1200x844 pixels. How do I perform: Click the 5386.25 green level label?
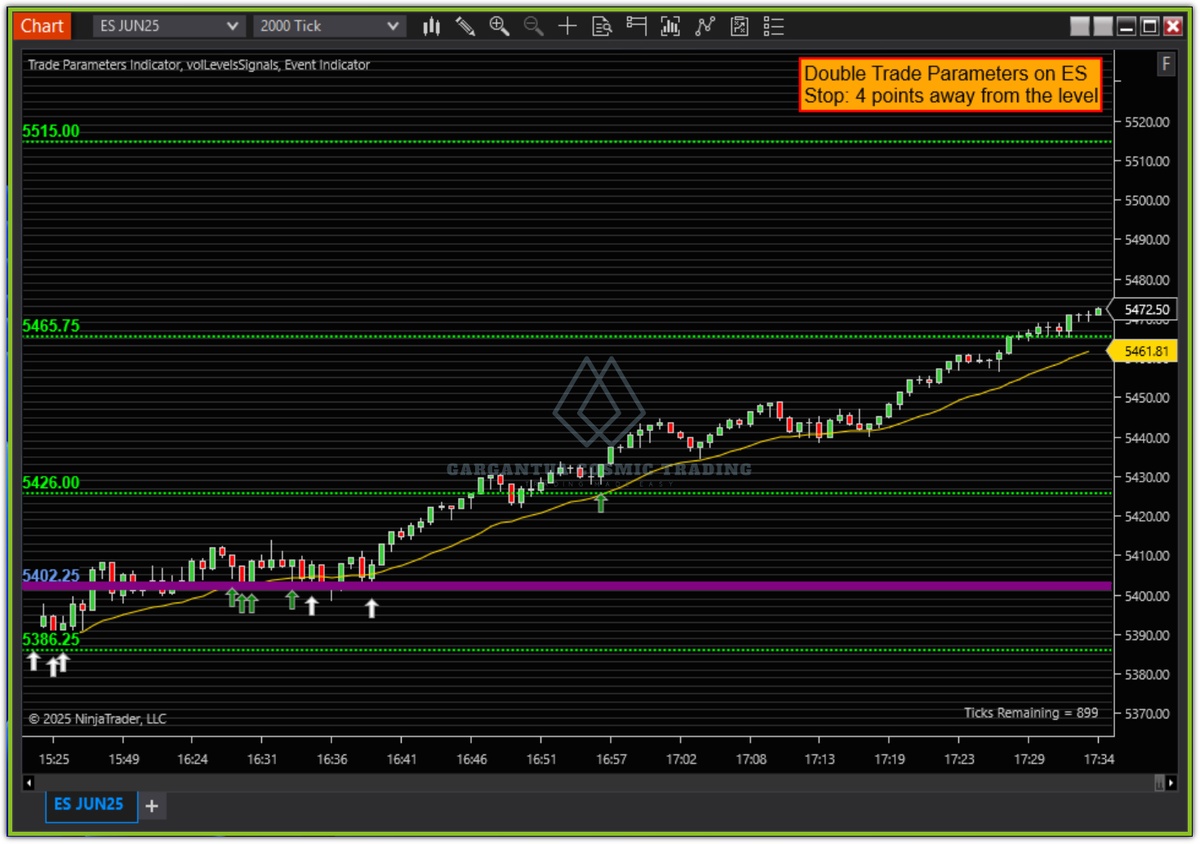click(x=51, y=640)
